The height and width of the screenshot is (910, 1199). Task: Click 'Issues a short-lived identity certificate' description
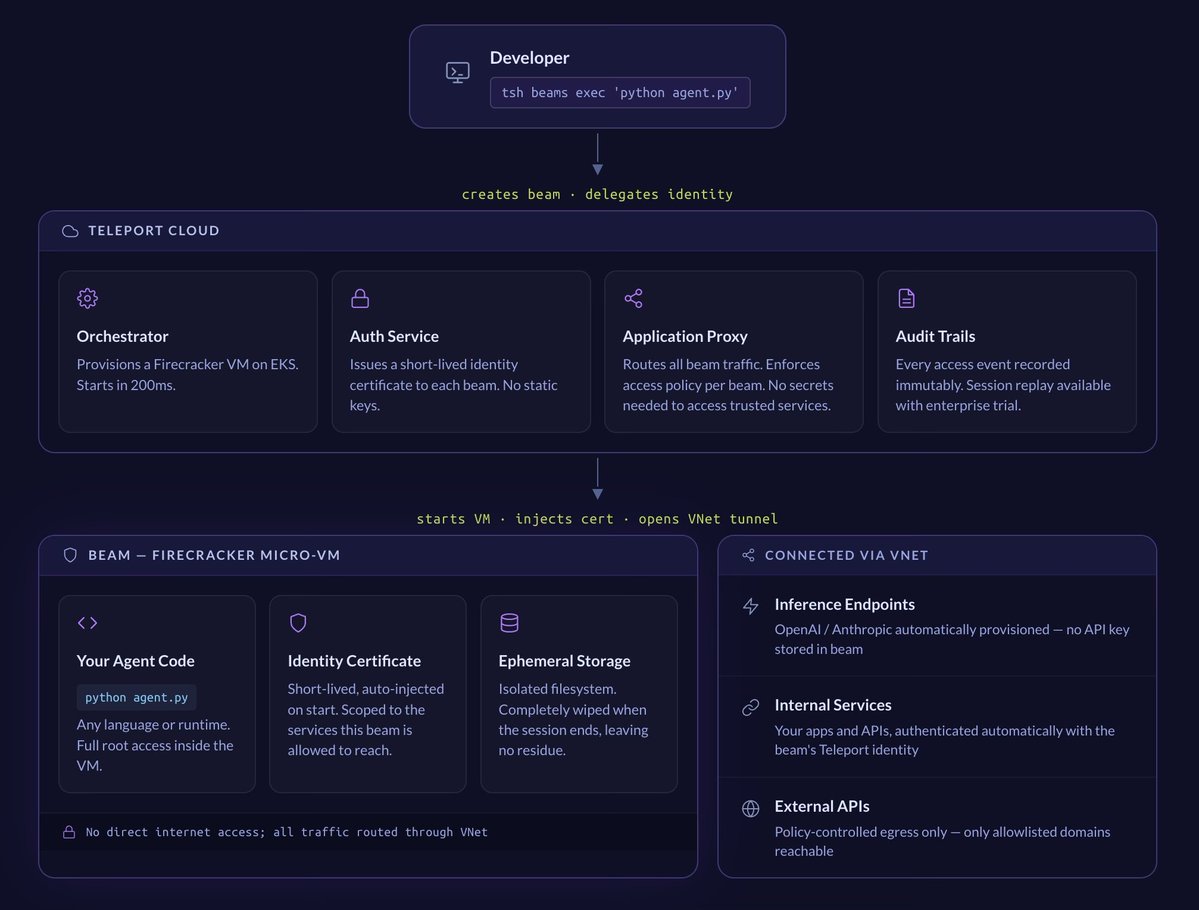pyautogui.click(x=453, y=385)
